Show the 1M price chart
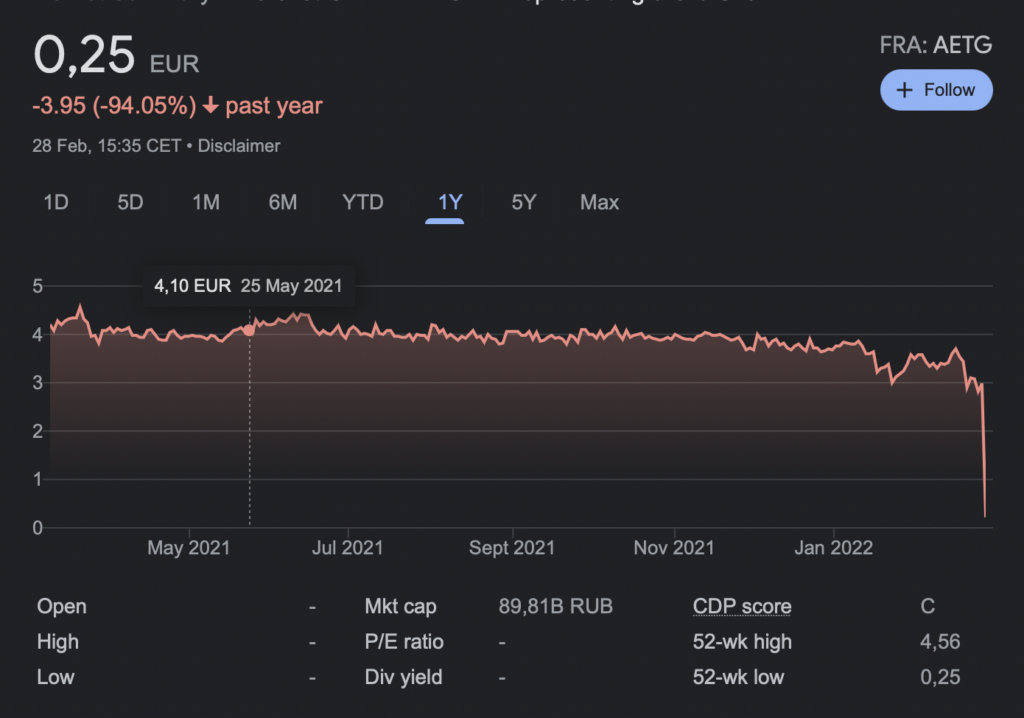 (x=206, y=202)
